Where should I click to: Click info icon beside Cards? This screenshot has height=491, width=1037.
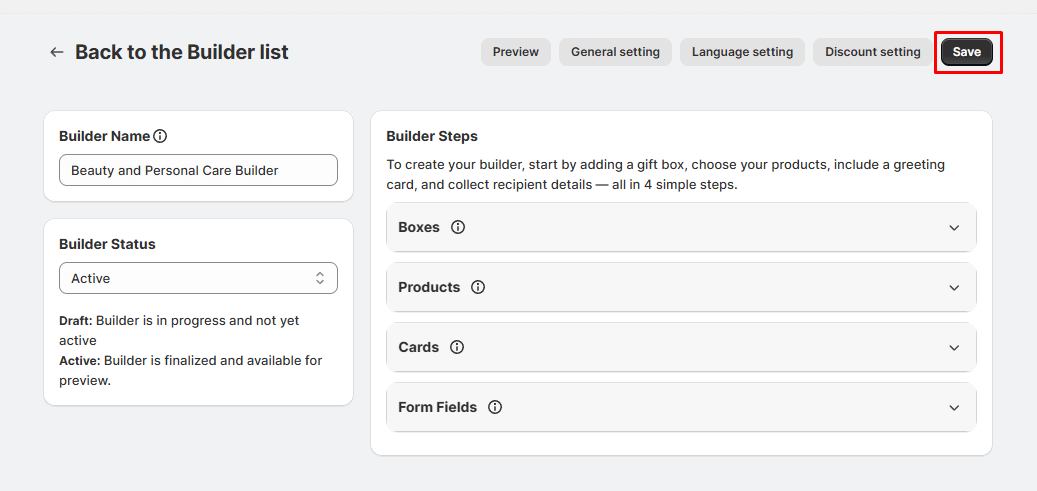click(x=457, y=347)
